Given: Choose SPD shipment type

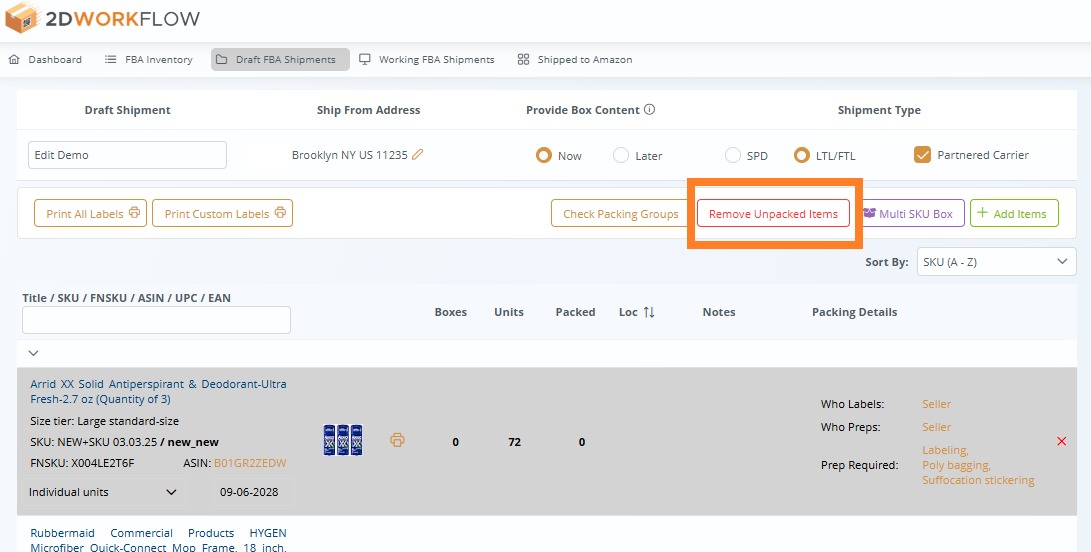Looking at the screenshot, I should click(x=733, y=155).
